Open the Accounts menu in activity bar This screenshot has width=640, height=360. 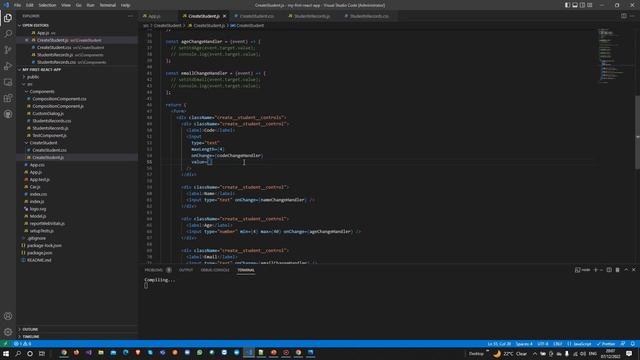8,316
